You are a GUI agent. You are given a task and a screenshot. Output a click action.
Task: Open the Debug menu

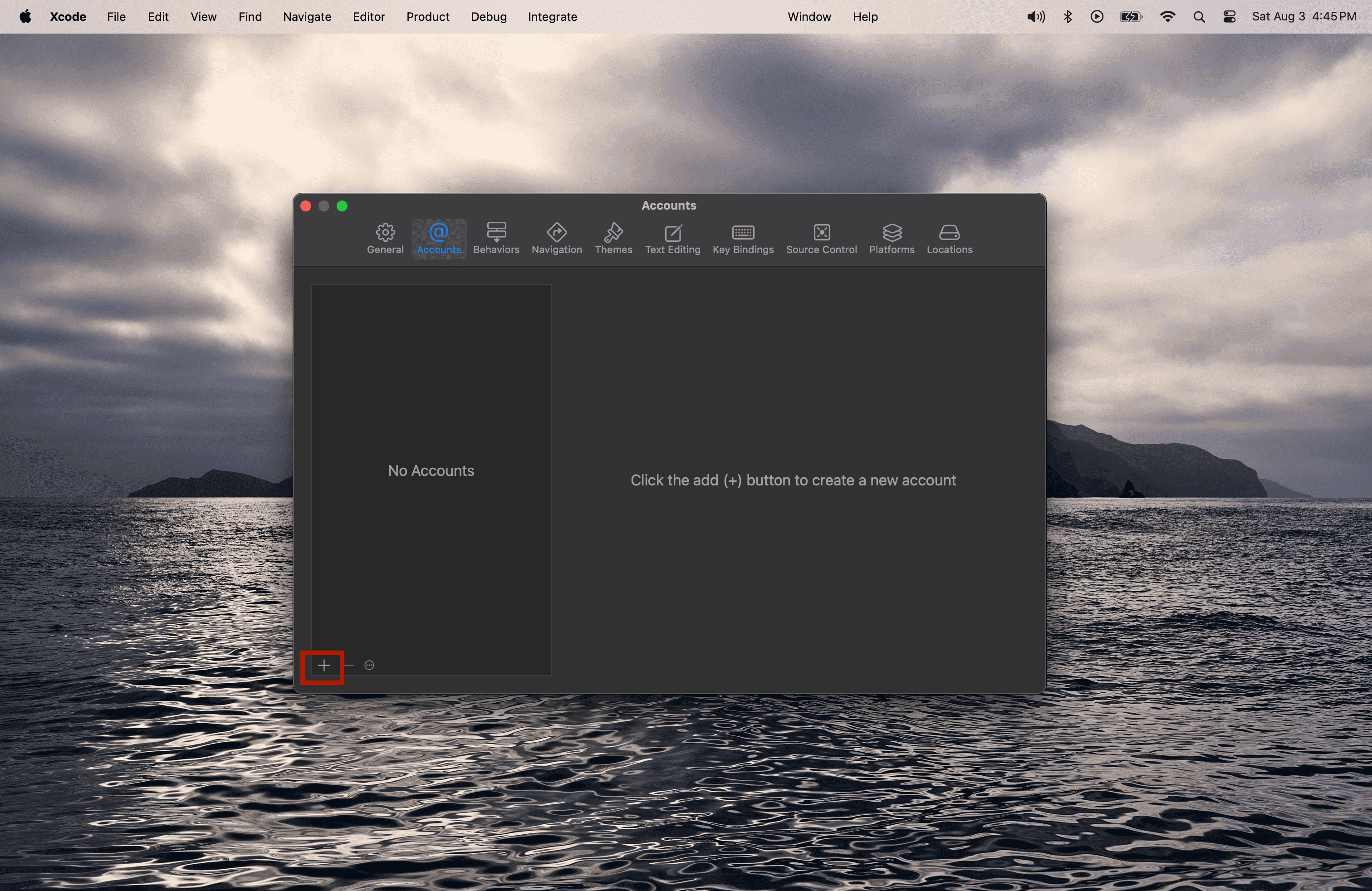pos(488,16)
